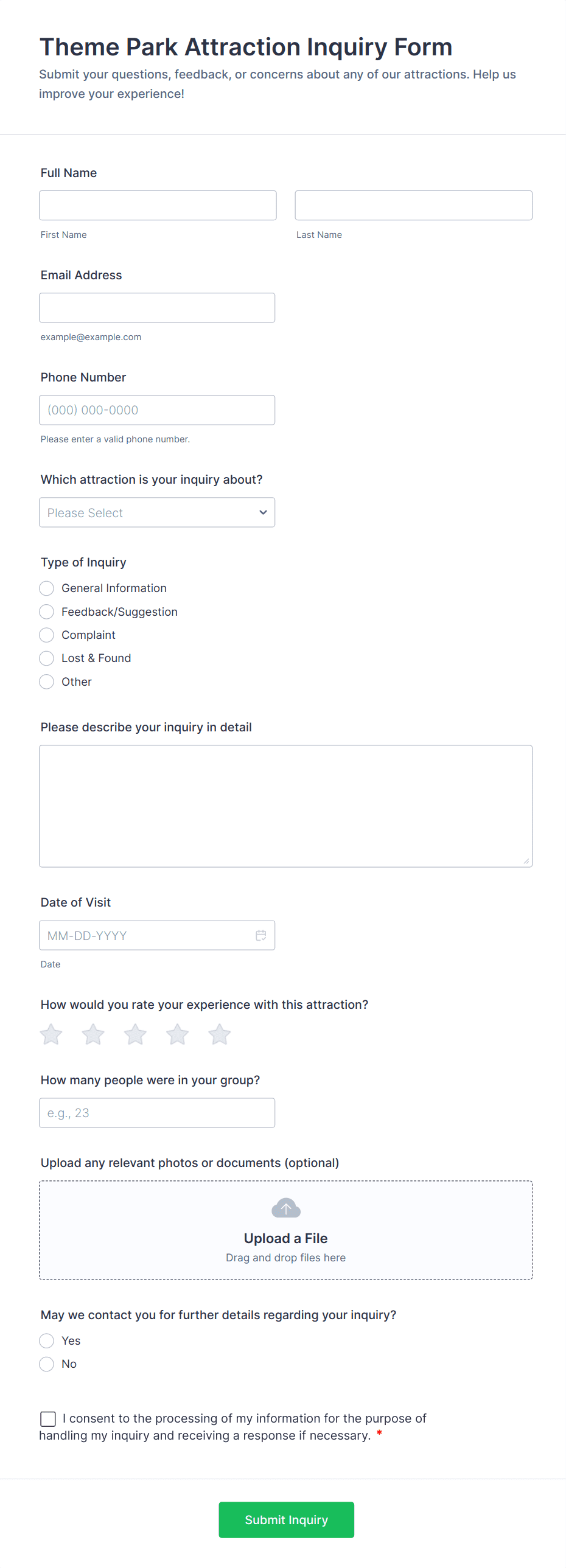Image resolution: width=566 pixels, height=1568 pixels.
Task: Select the General Information radio option
Action: click(x=47, y=588)
